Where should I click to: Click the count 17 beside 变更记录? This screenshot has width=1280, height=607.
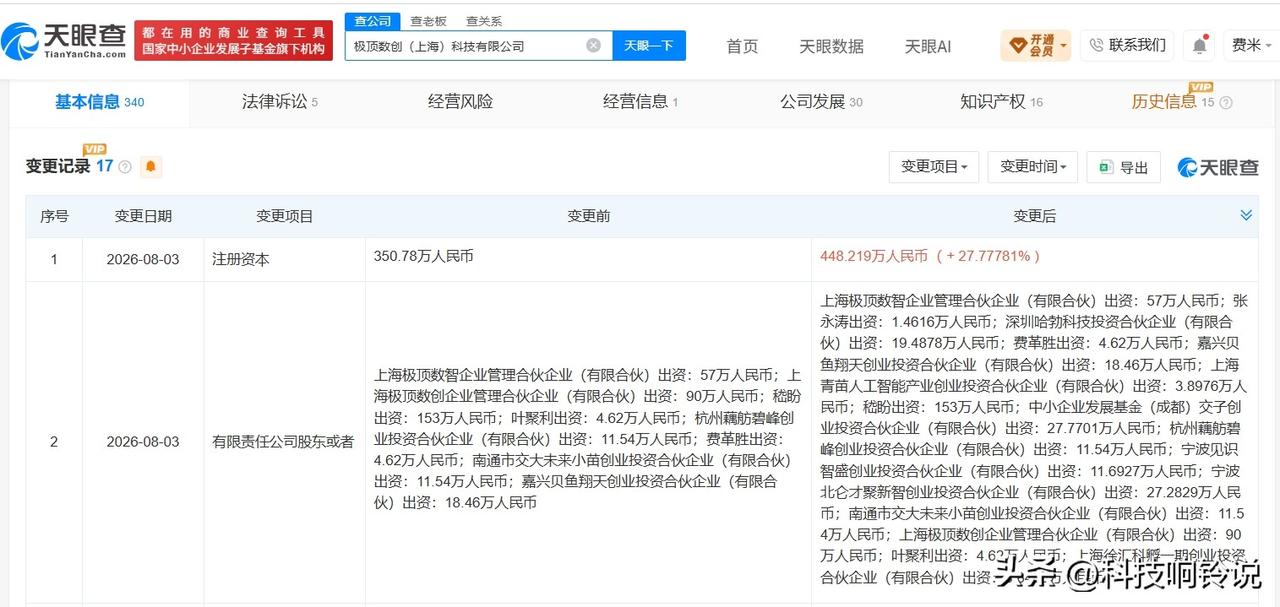click(104, 167)
